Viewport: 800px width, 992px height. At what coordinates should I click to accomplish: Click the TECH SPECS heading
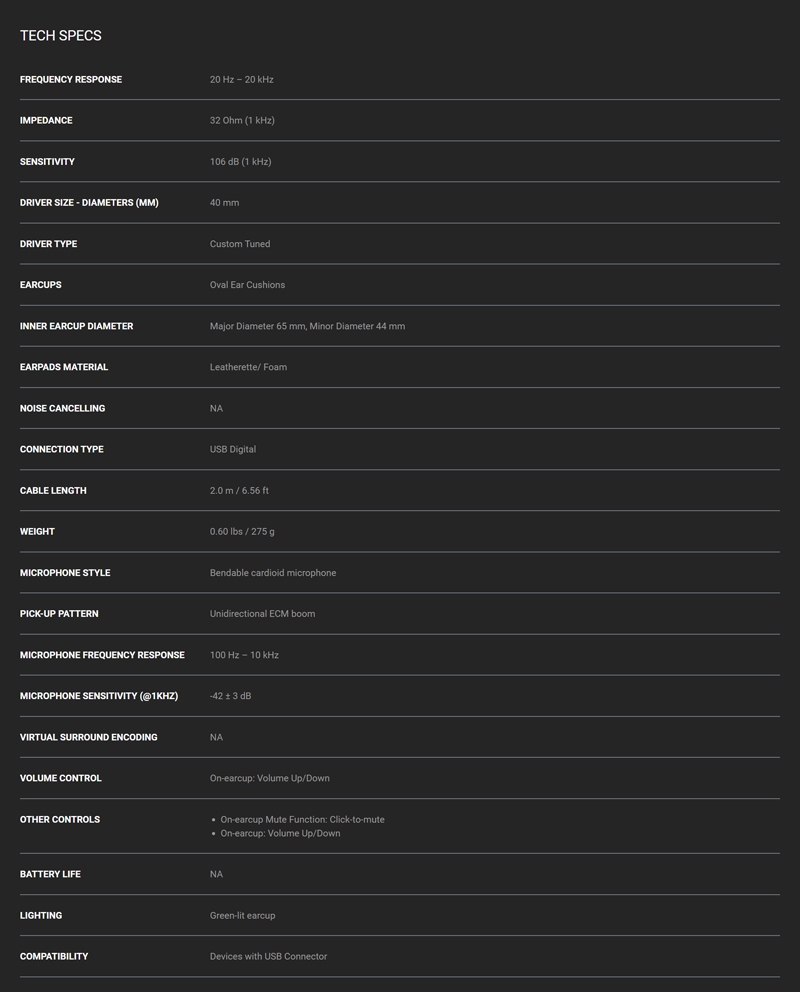(61, 35)
